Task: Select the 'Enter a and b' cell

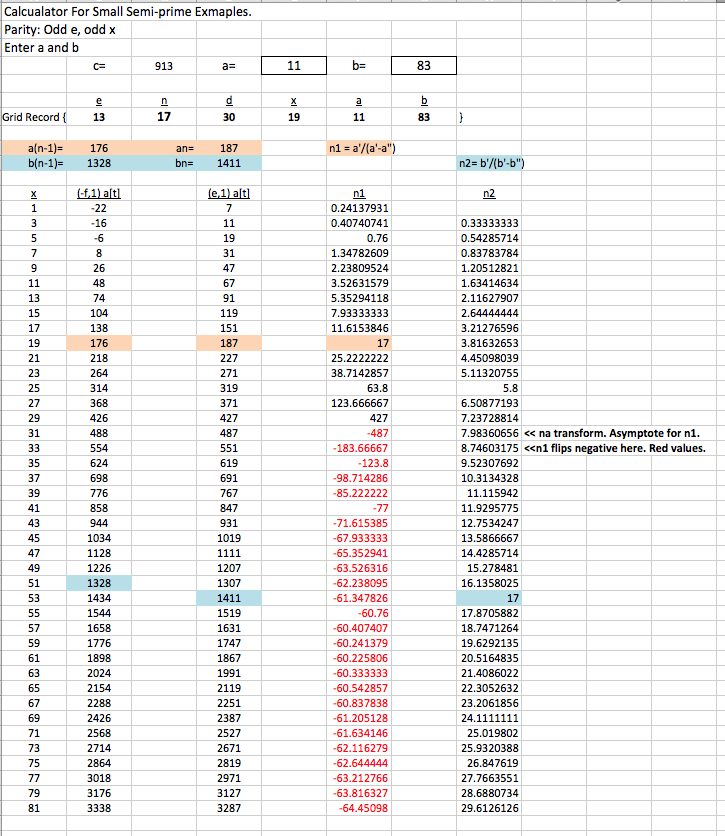Action: pos(42,48)
